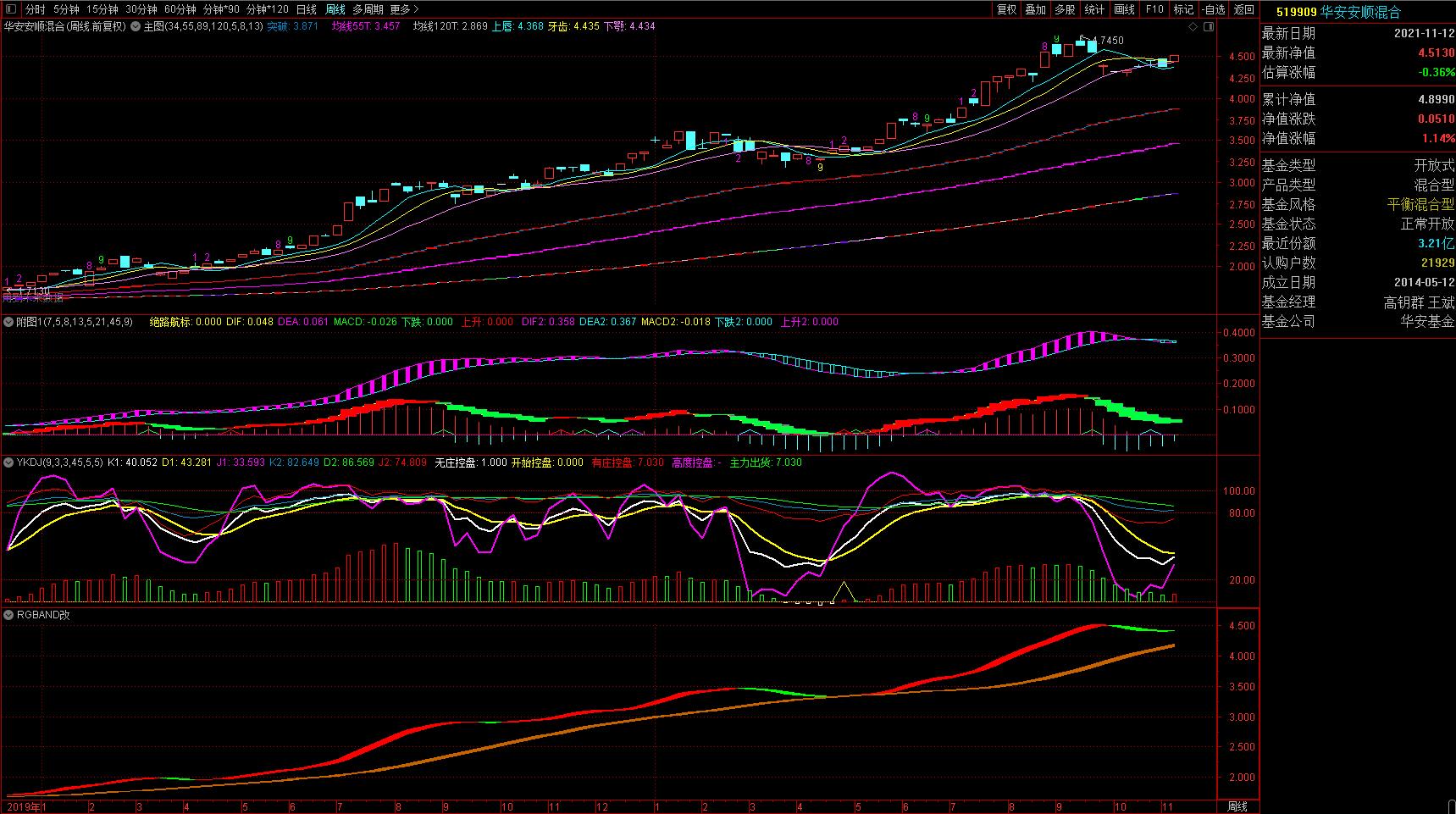Toggle right info panel icon
This screenshot has height=814, width=1456.
[1207, 27]
